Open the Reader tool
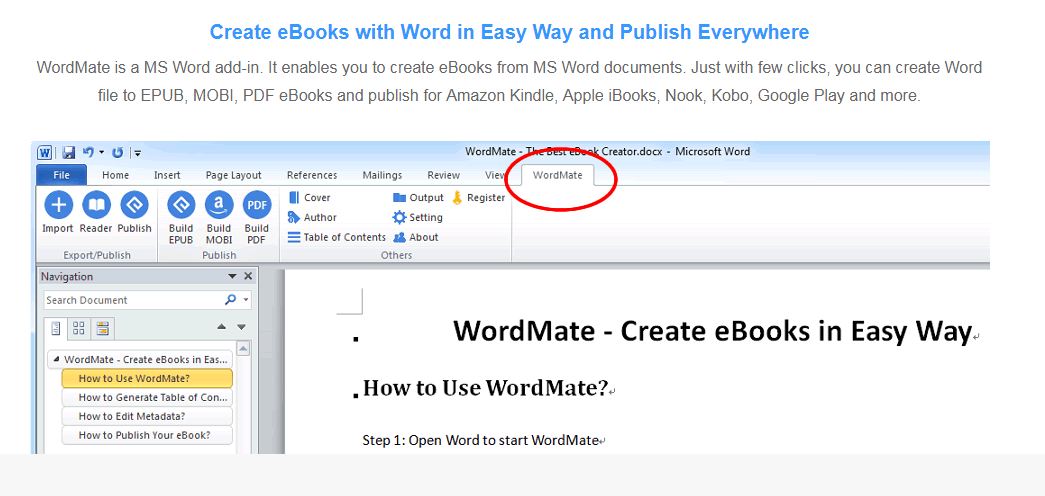Viewport: 1045px width, 496px height. tap(96, 213)
